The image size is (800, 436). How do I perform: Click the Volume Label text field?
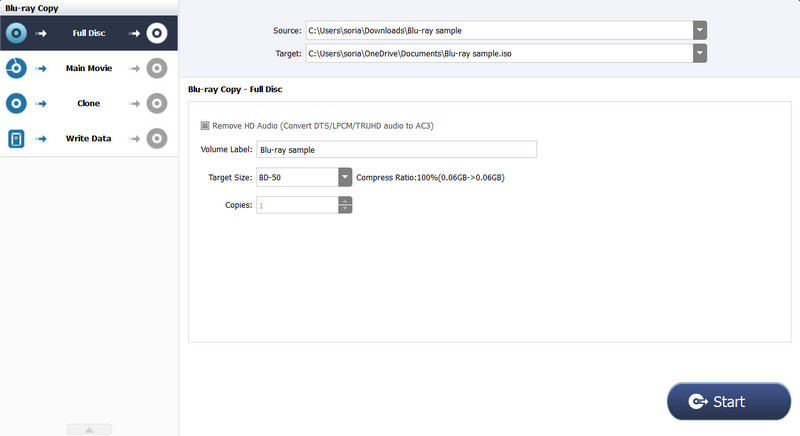(x=396, y=150)
